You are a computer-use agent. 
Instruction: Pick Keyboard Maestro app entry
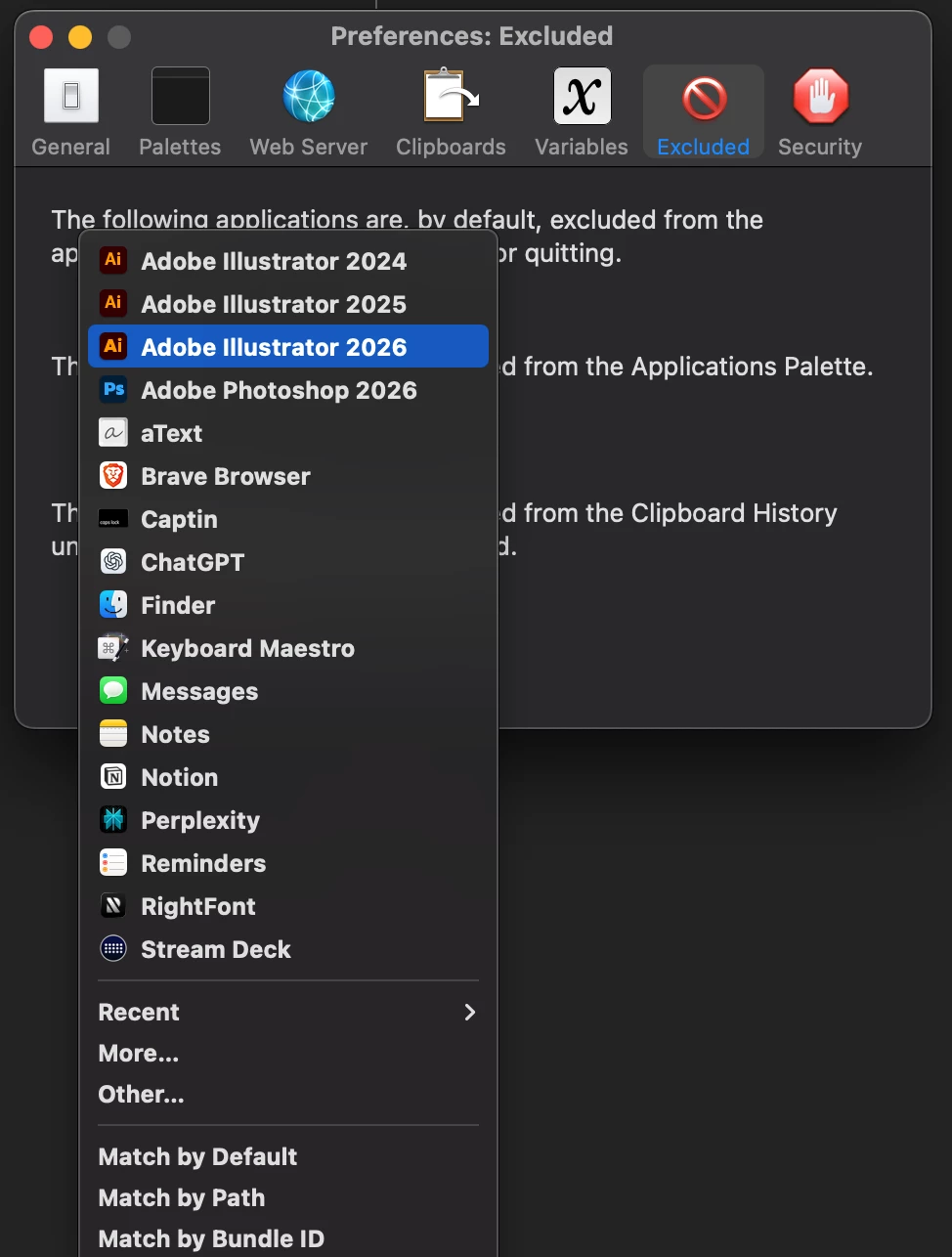click(x=288, y=648)
